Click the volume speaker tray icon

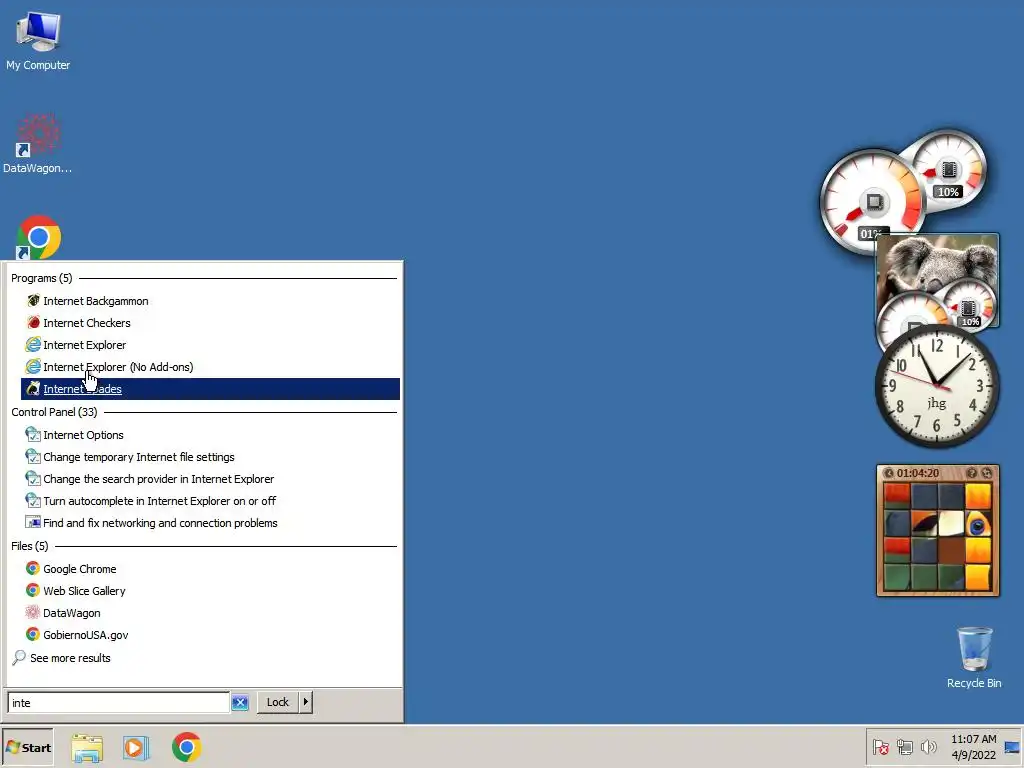(928, 747)
